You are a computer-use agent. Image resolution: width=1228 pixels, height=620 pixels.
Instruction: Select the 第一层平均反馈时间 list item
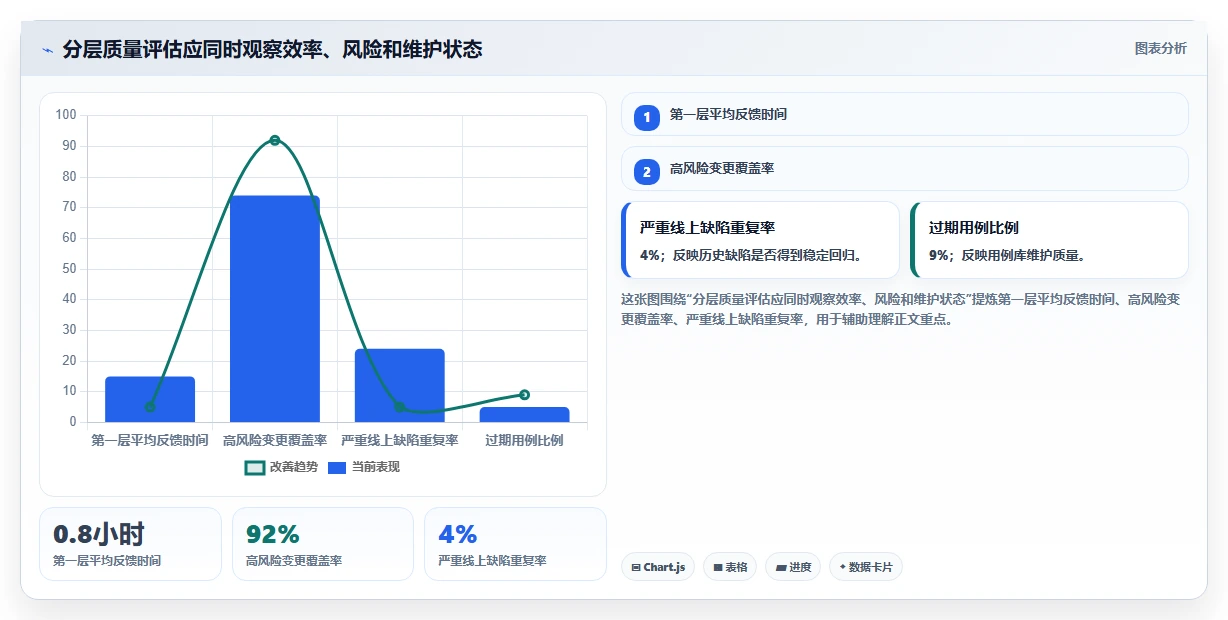(x=905, y=114)
